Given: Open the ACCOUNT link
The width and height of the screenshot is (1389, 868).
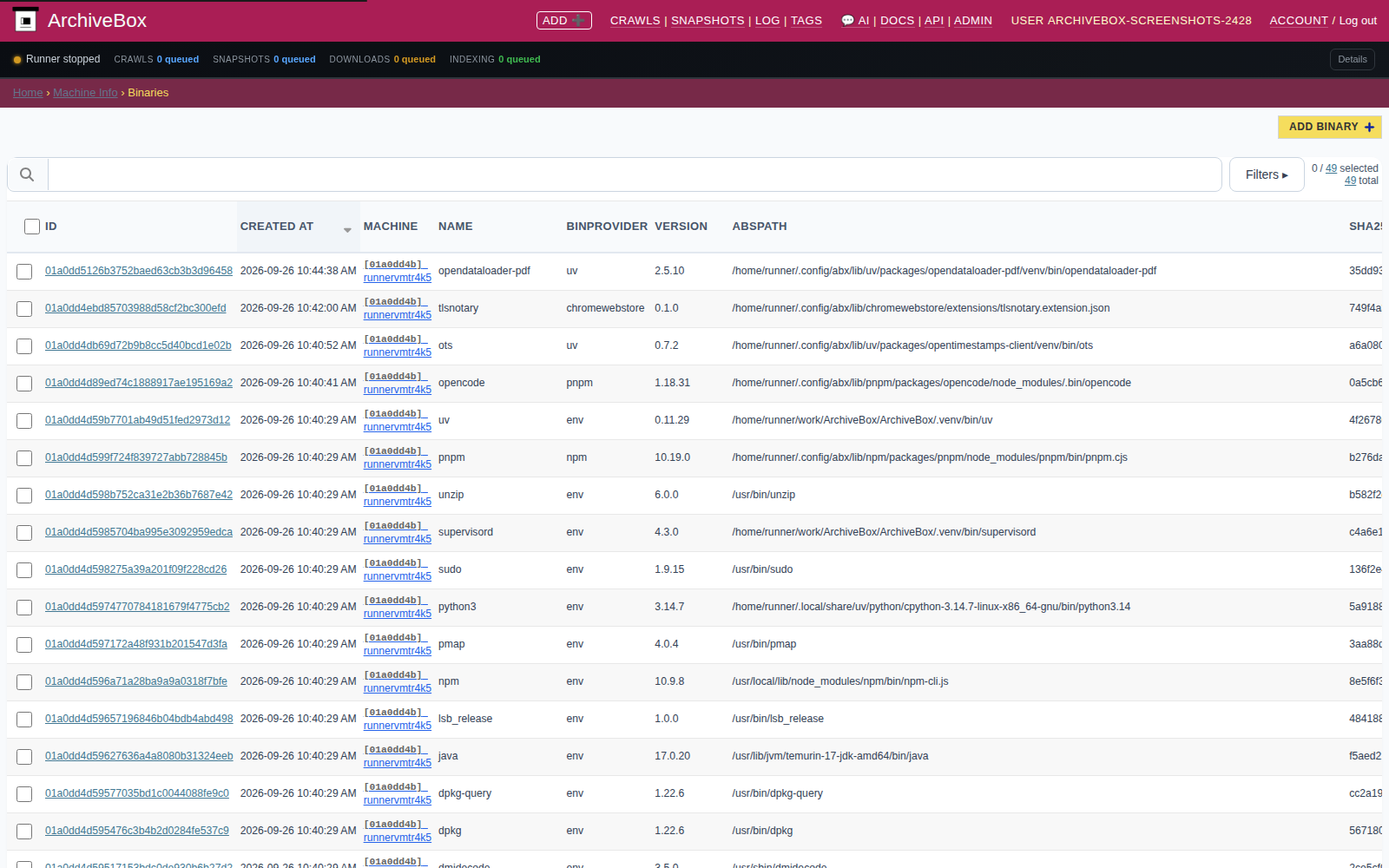Looking at the screenshot, I should pyautogui.click(x=1299, y=21).
